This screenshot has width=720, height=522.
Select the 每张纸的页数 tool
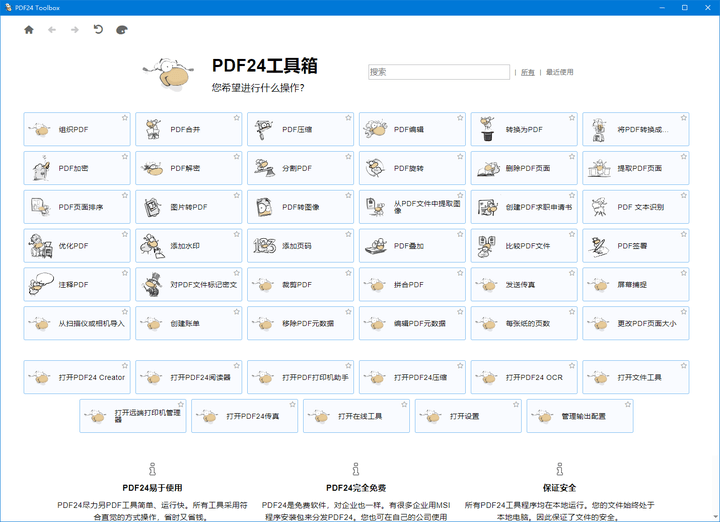pos(524,323)
